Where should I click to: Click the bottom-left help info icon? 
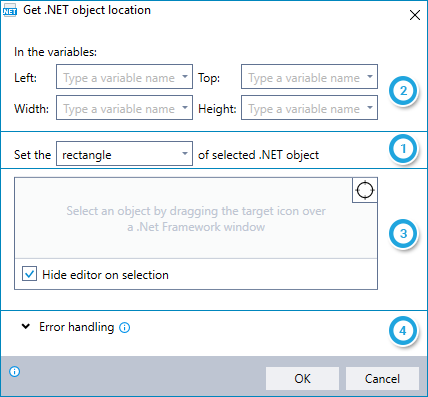click(x=15, y=371)
